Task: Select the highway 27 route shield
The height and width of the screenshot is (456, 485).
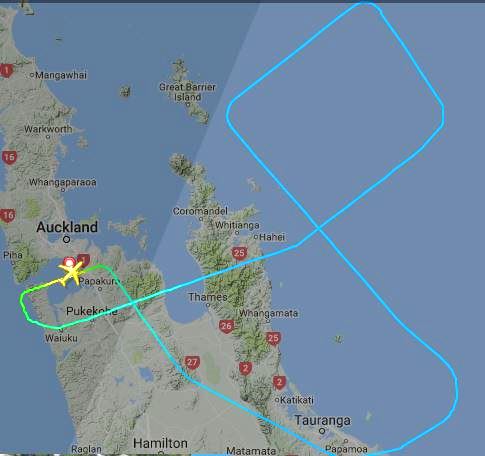Action: point(192,363)
